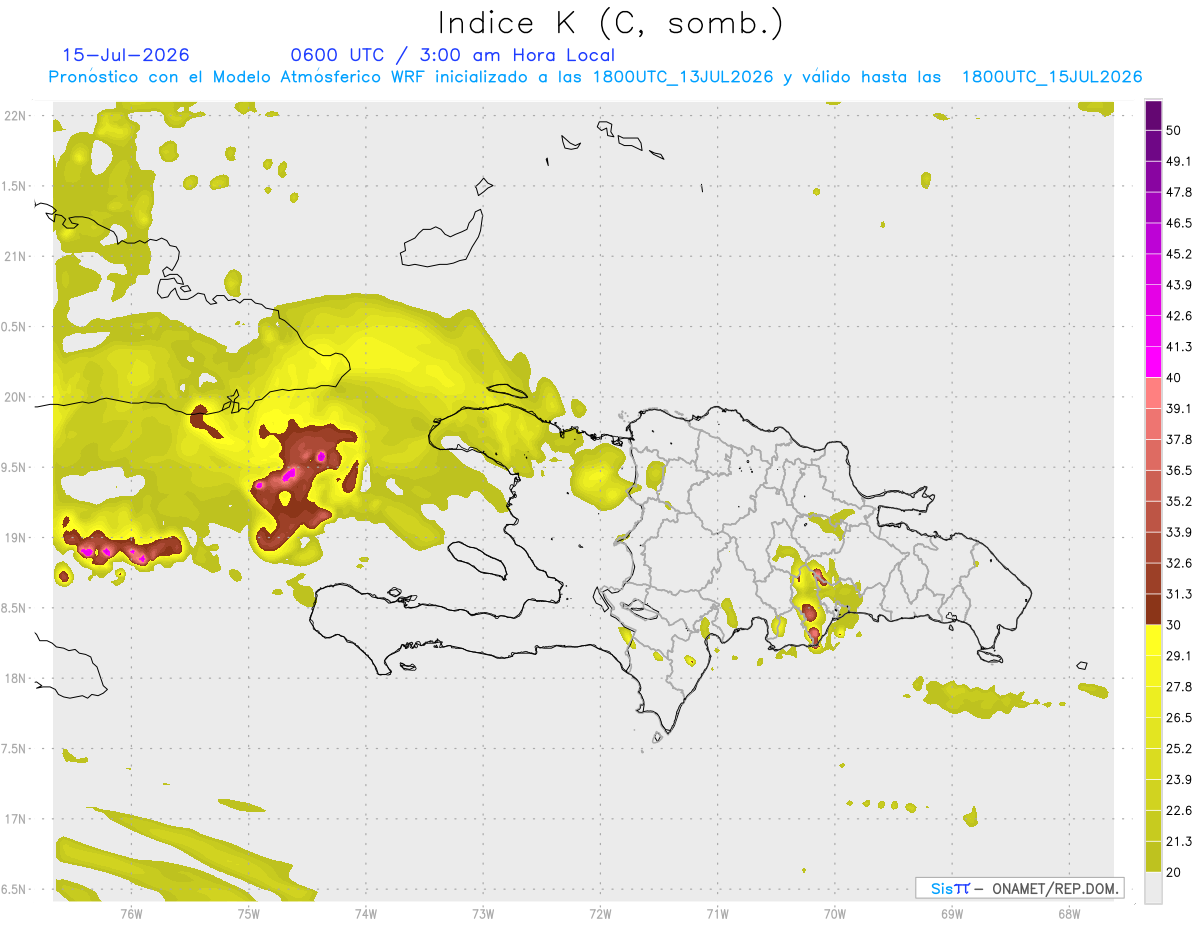1200x927 pixels.
Task: Click the legend value "46.5"
Action: pos(1179,223)
